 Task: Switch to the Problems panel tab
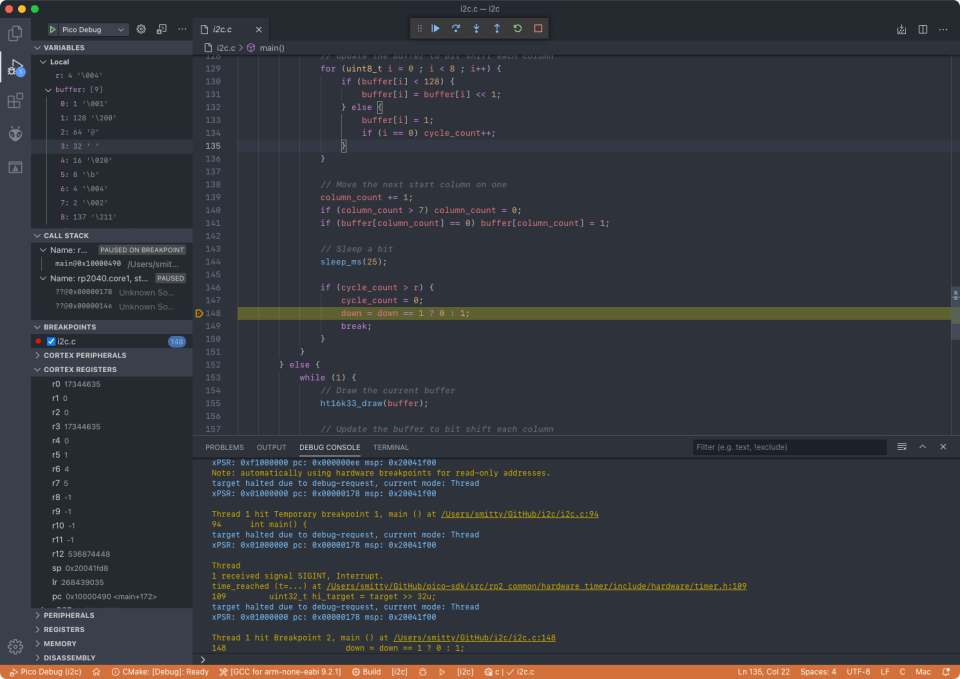224,447
